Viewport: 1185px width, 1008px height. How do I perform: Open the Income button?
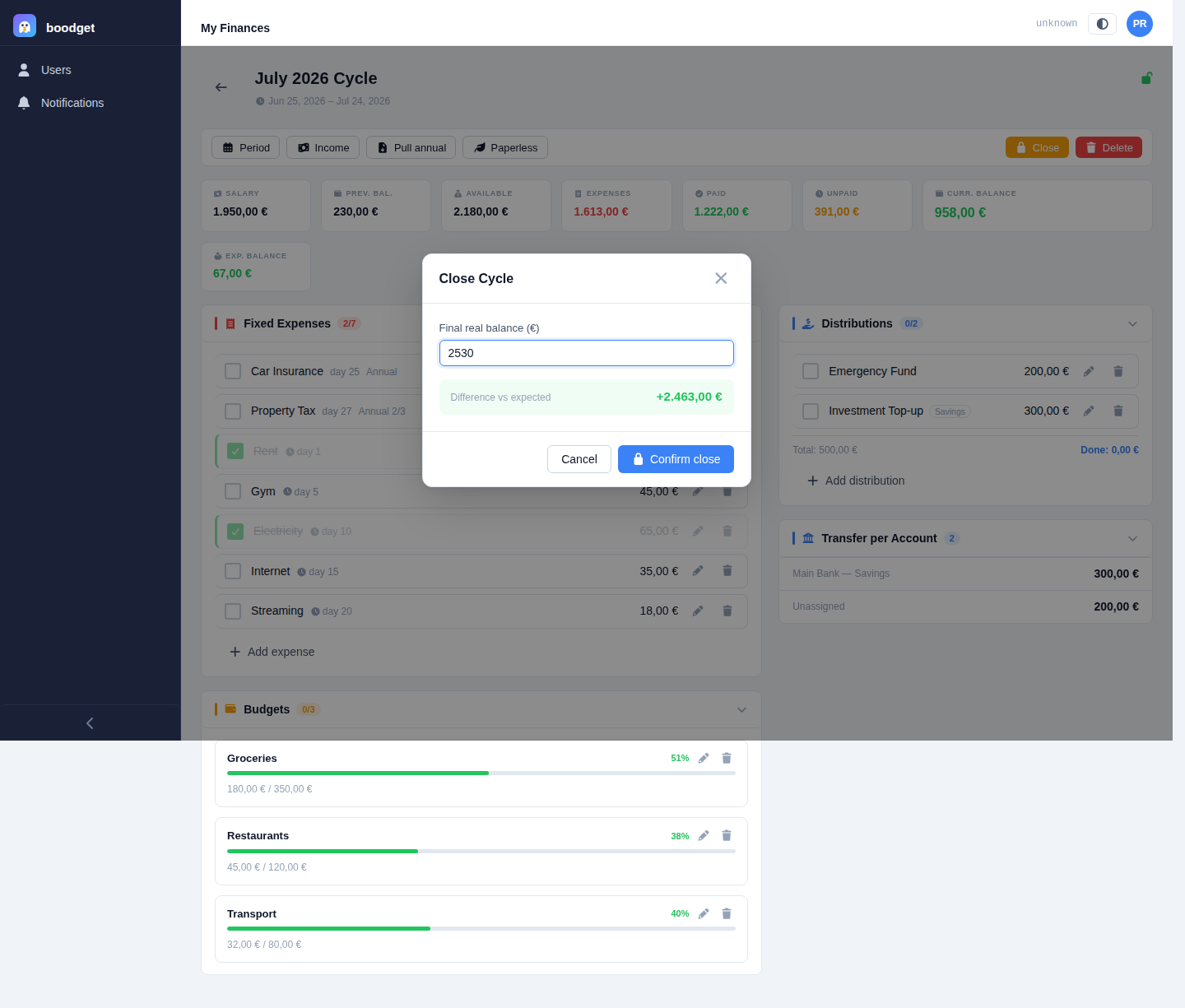[323, 147]
